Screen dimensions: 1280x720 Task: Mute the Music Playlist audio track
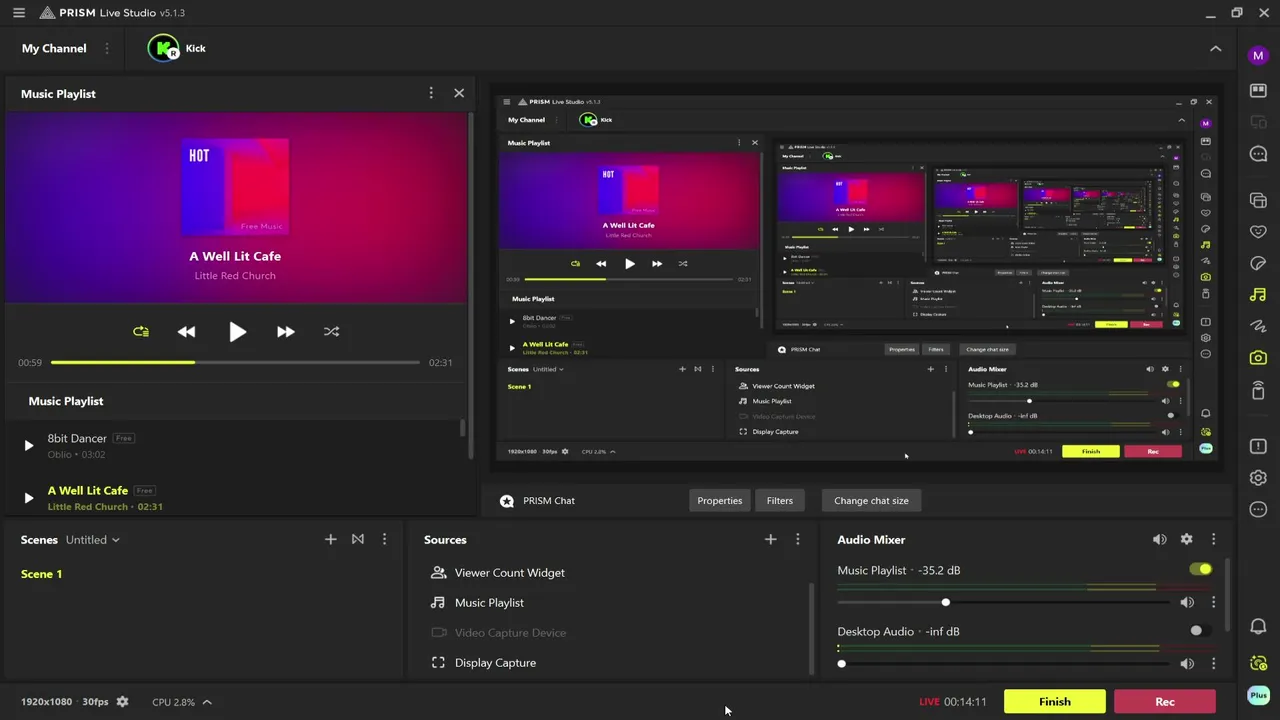[1187, 602]
